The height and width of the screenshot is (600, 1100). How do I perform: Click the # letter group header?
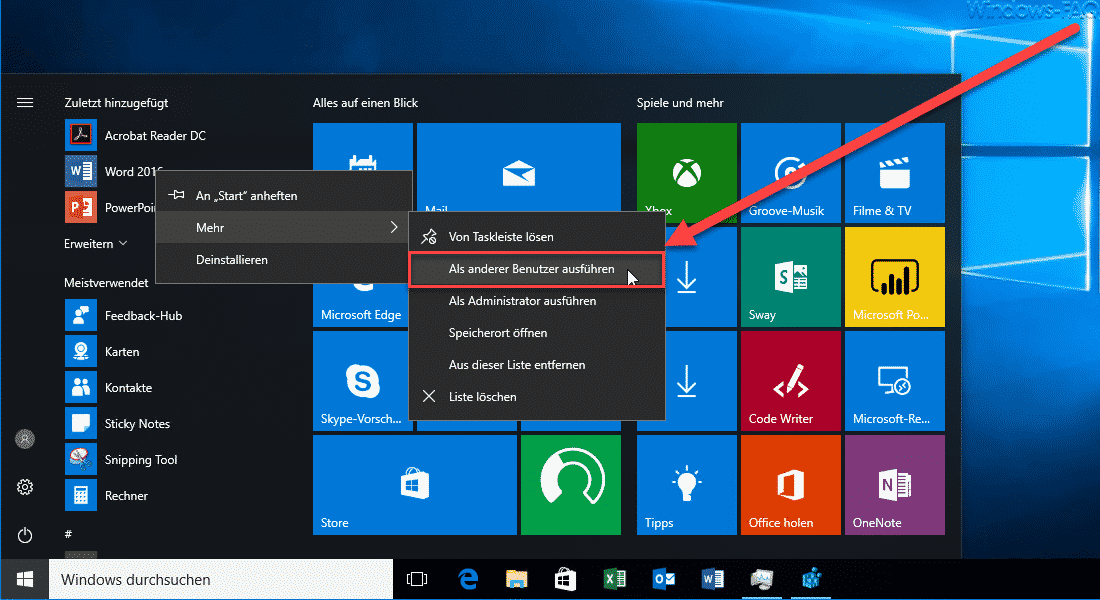[68, 534]
